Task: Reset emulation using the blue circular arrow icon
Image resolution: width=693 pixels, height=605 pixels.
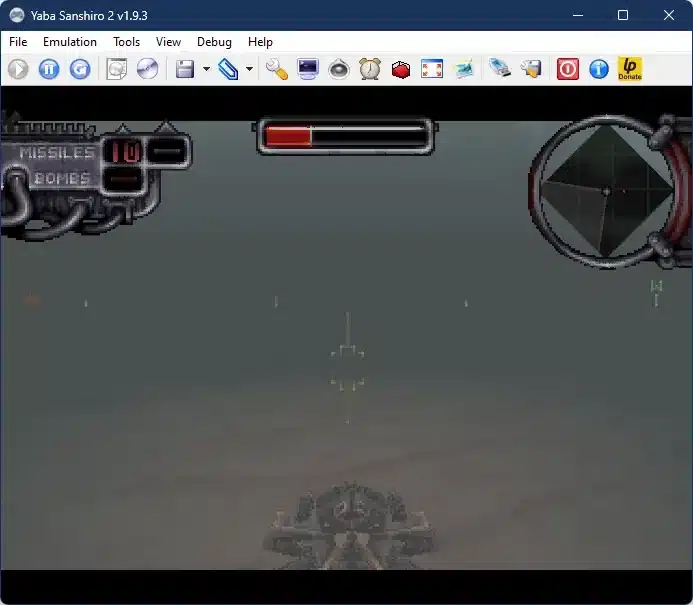Action: point(80,69)
